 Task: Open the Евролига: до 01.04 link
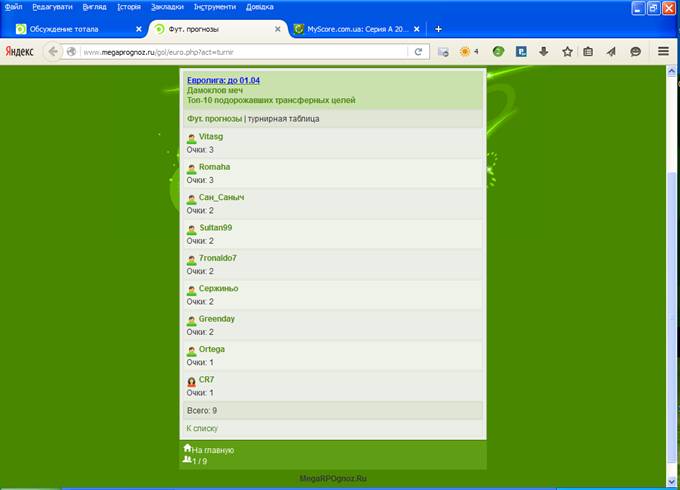click(221, 79)
